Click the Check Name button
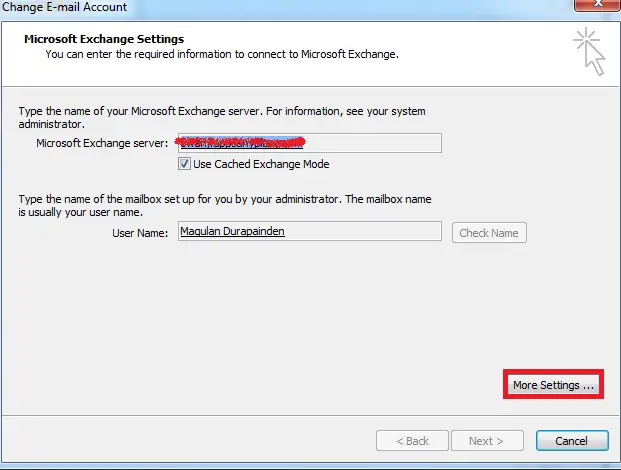Viewport: 621px width, 470px height. [489, 233]
